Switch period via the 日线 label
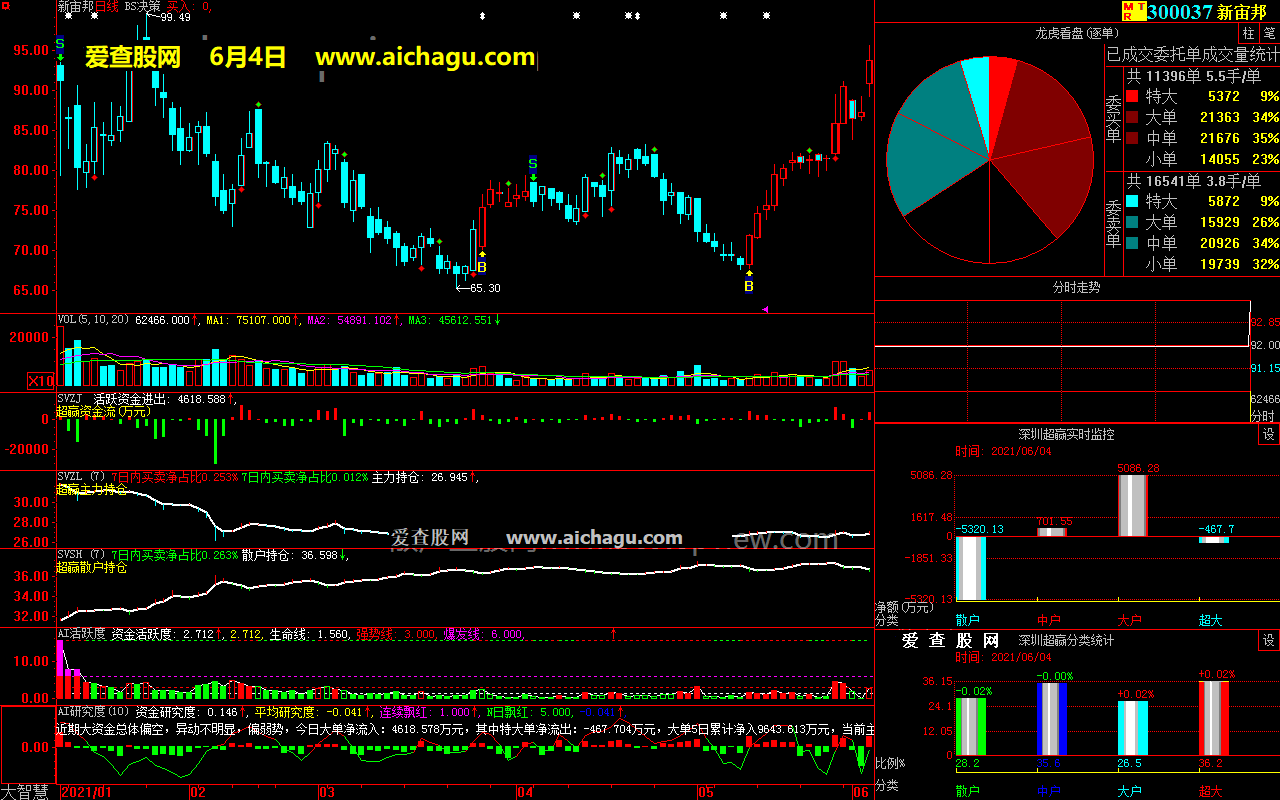 pos(106,6)
